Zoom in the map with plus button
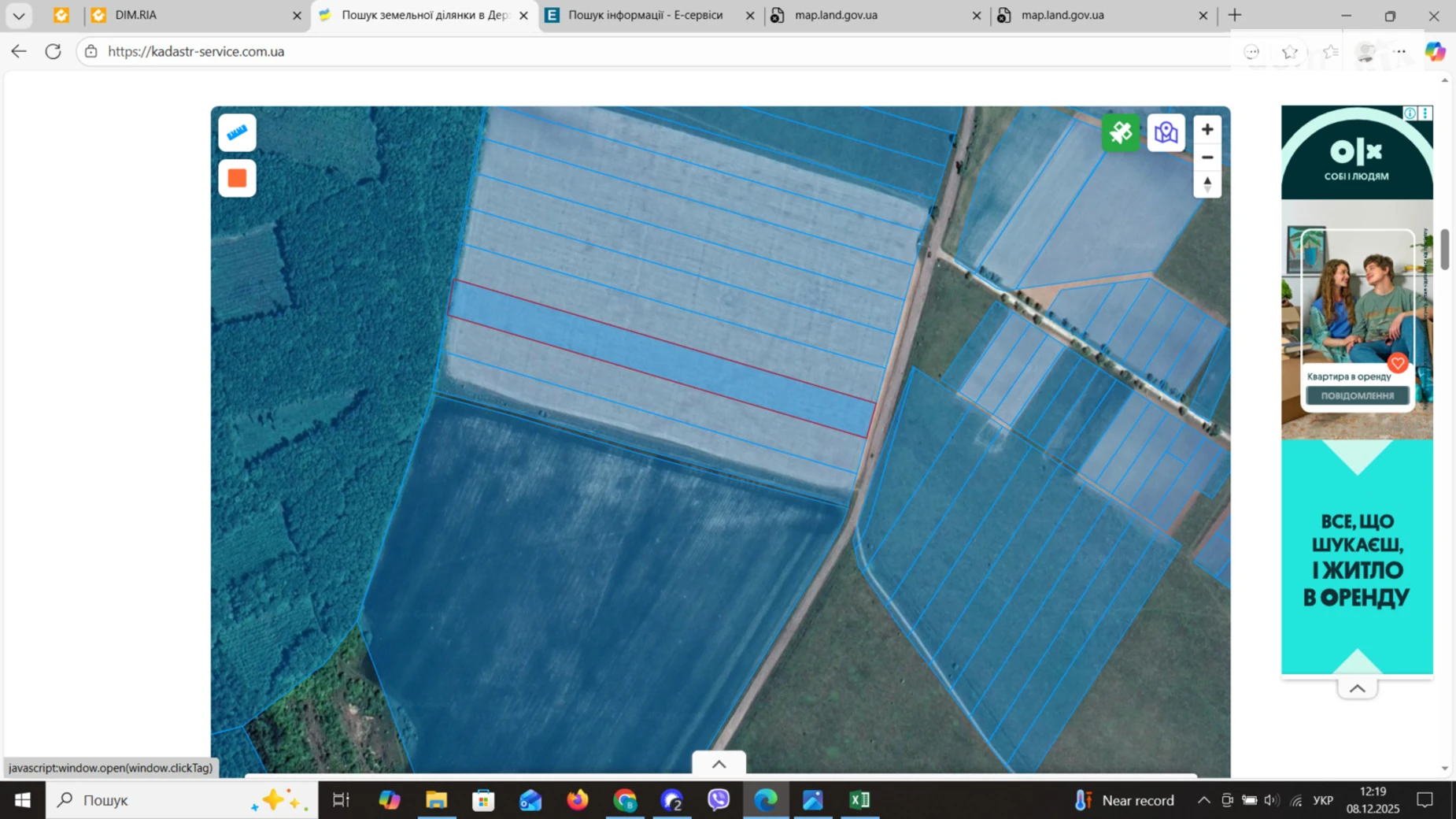The width and height of the screenshot is (1456, 819). [1207, 129]
